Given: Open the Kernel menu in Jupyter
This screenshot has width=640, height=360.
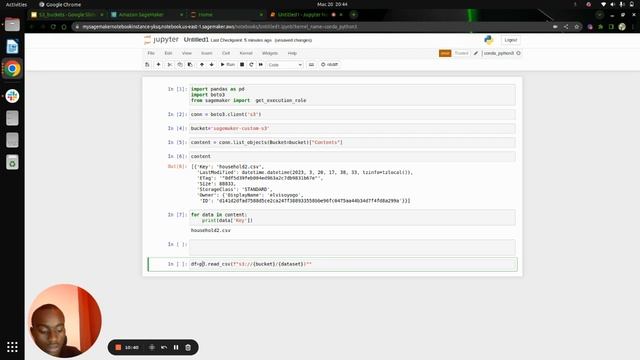Looking at the screenshot, I should pos(246,53).
